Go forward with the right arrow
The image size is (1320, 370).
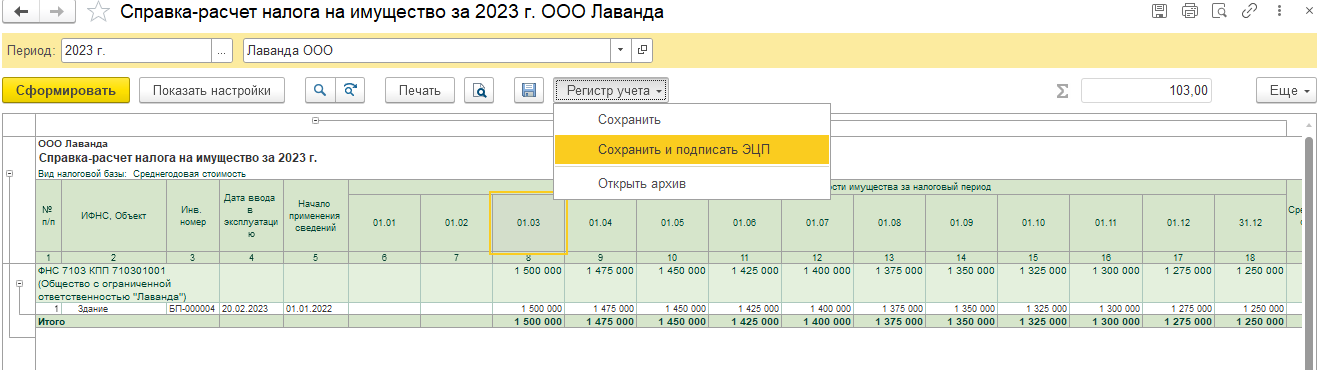tap(57, 12)
